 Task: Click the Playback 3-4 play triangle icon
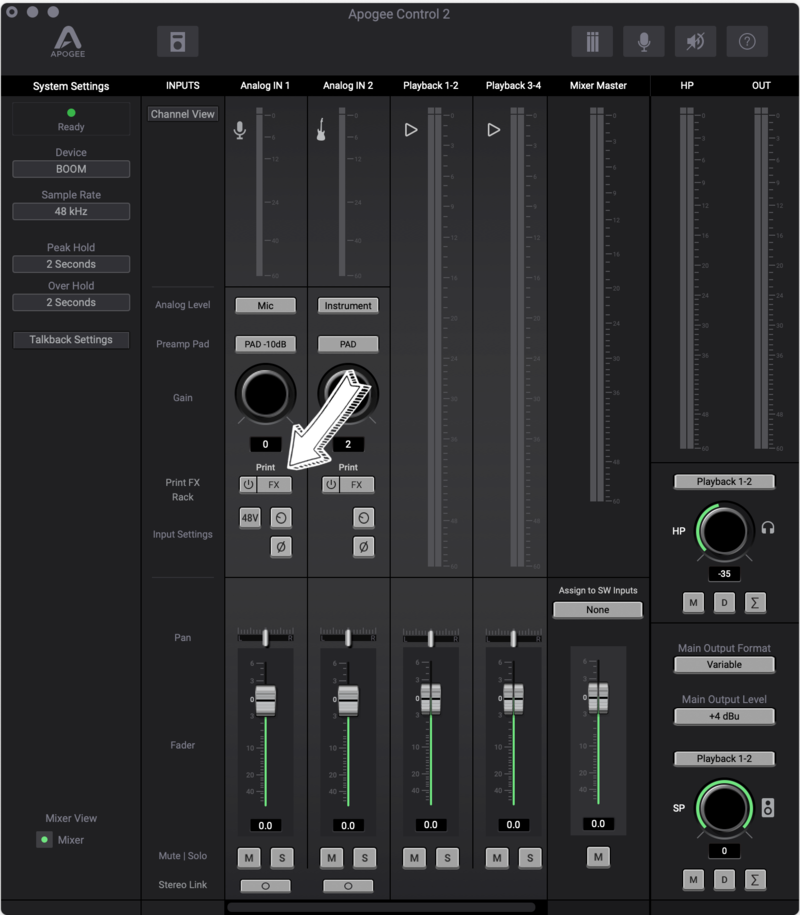494,130
